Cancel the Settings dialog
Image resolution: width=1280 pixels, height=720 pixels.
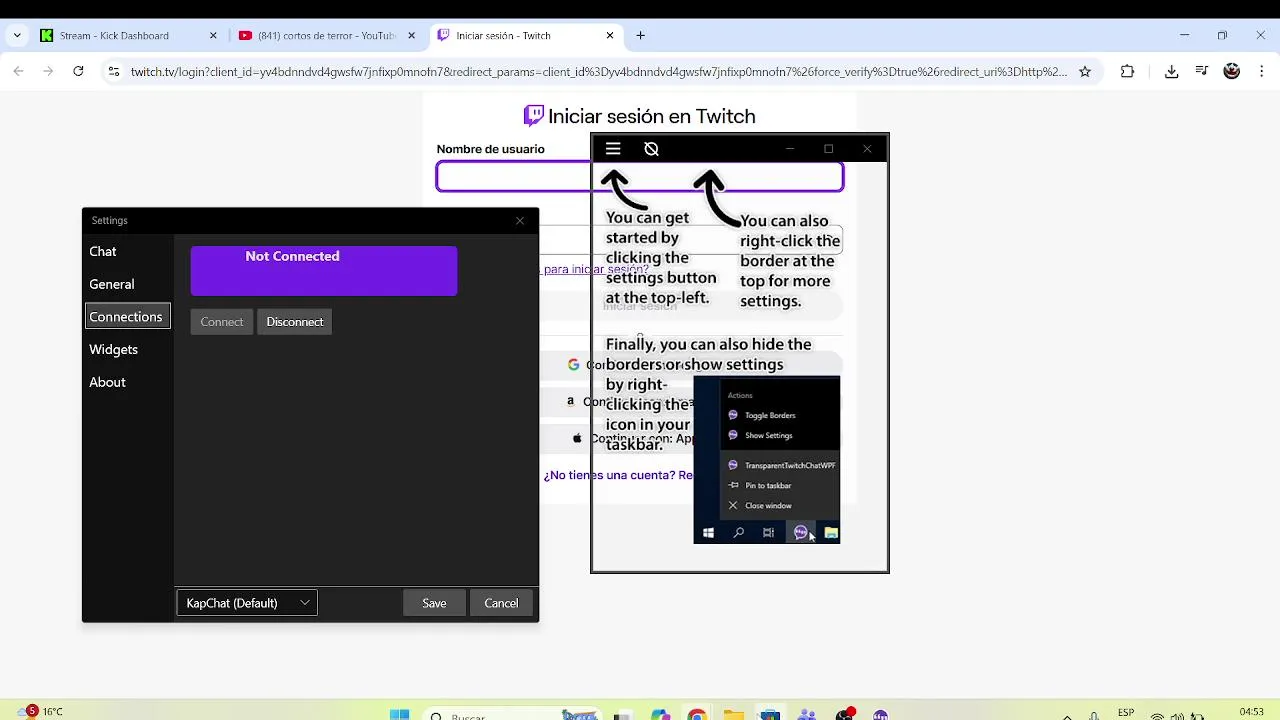(502, 603)
